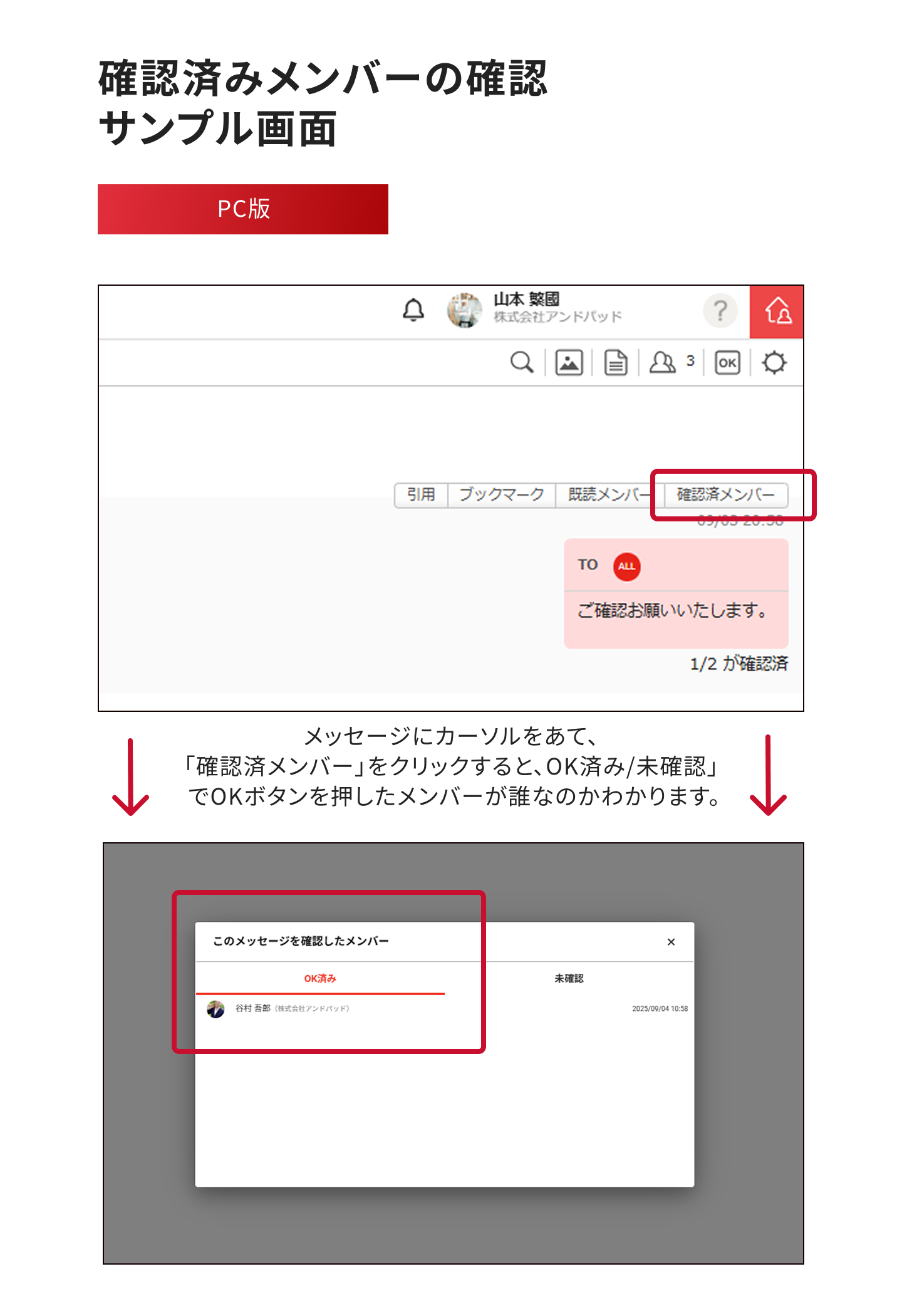Image resolution: width=902 pixels, height=1316 pixels.
Task: Select member 谷村 吾郎 in list
Action: click(x=254, y=1008)
